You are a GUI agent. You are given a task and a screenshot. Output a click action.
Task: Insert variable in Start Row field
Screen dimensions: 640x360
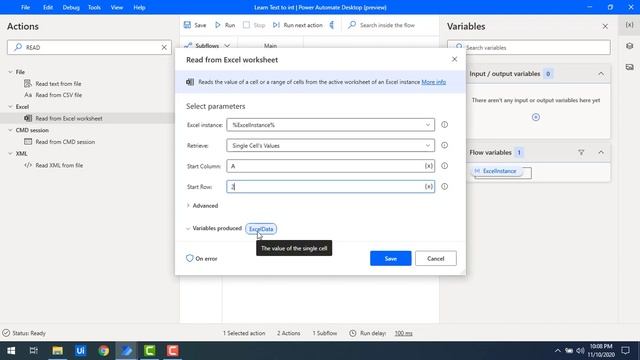click(x=429, y=187)
